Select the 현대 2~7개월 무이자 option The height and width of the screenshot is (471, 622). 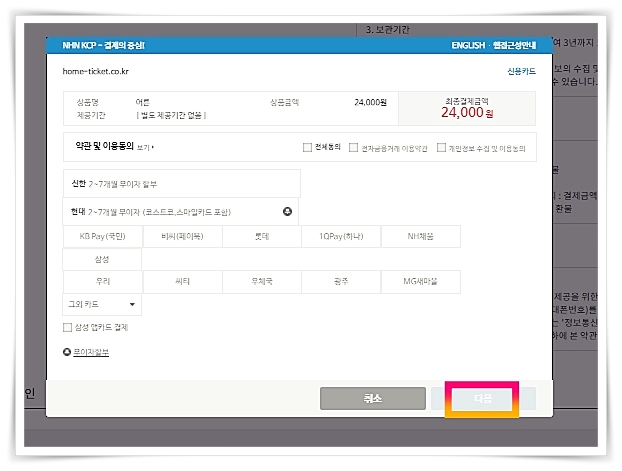click(x=180, y=211)
